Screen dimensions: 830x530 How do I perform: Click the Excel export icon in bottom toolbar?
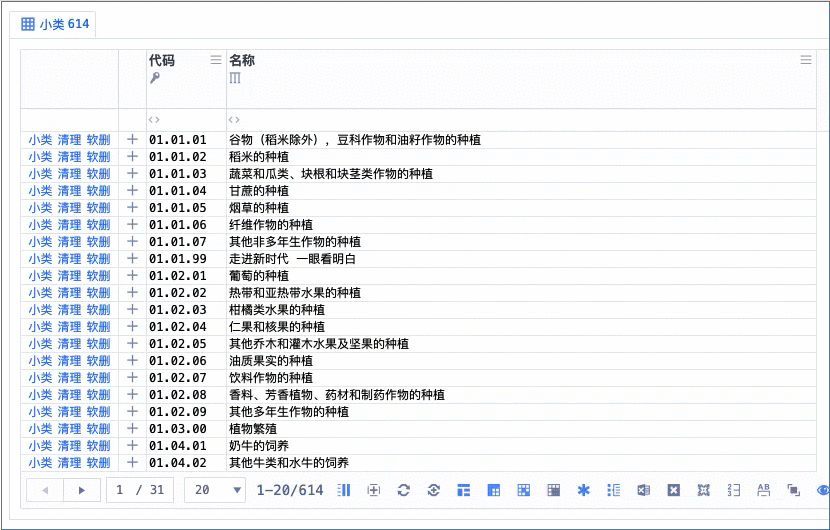click(x=644, y=490)
